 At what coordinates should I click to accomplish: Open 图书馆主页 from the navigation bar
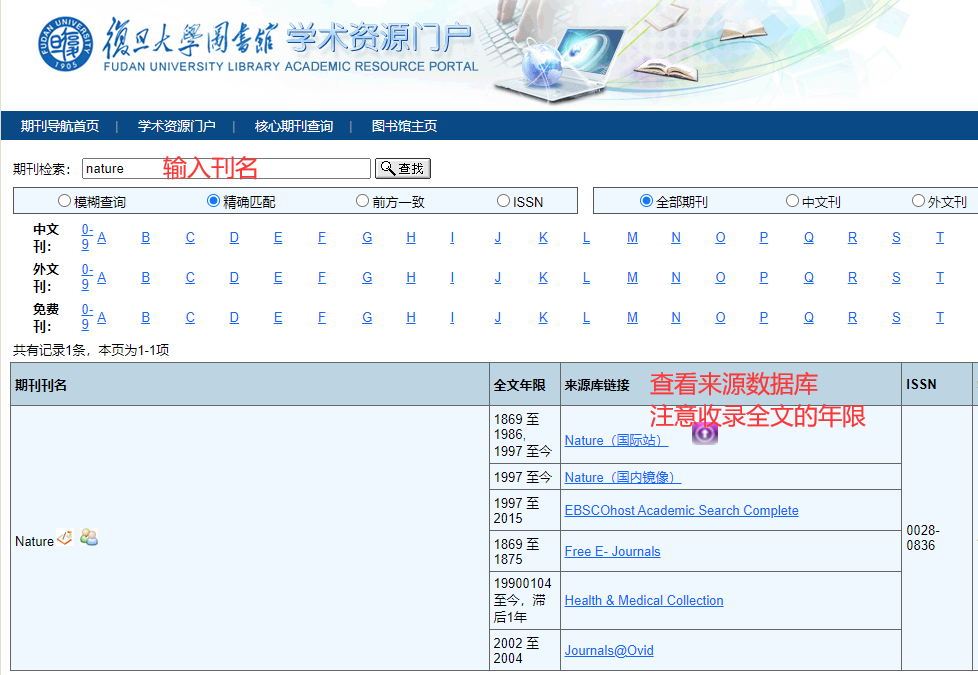coord(404,126)
